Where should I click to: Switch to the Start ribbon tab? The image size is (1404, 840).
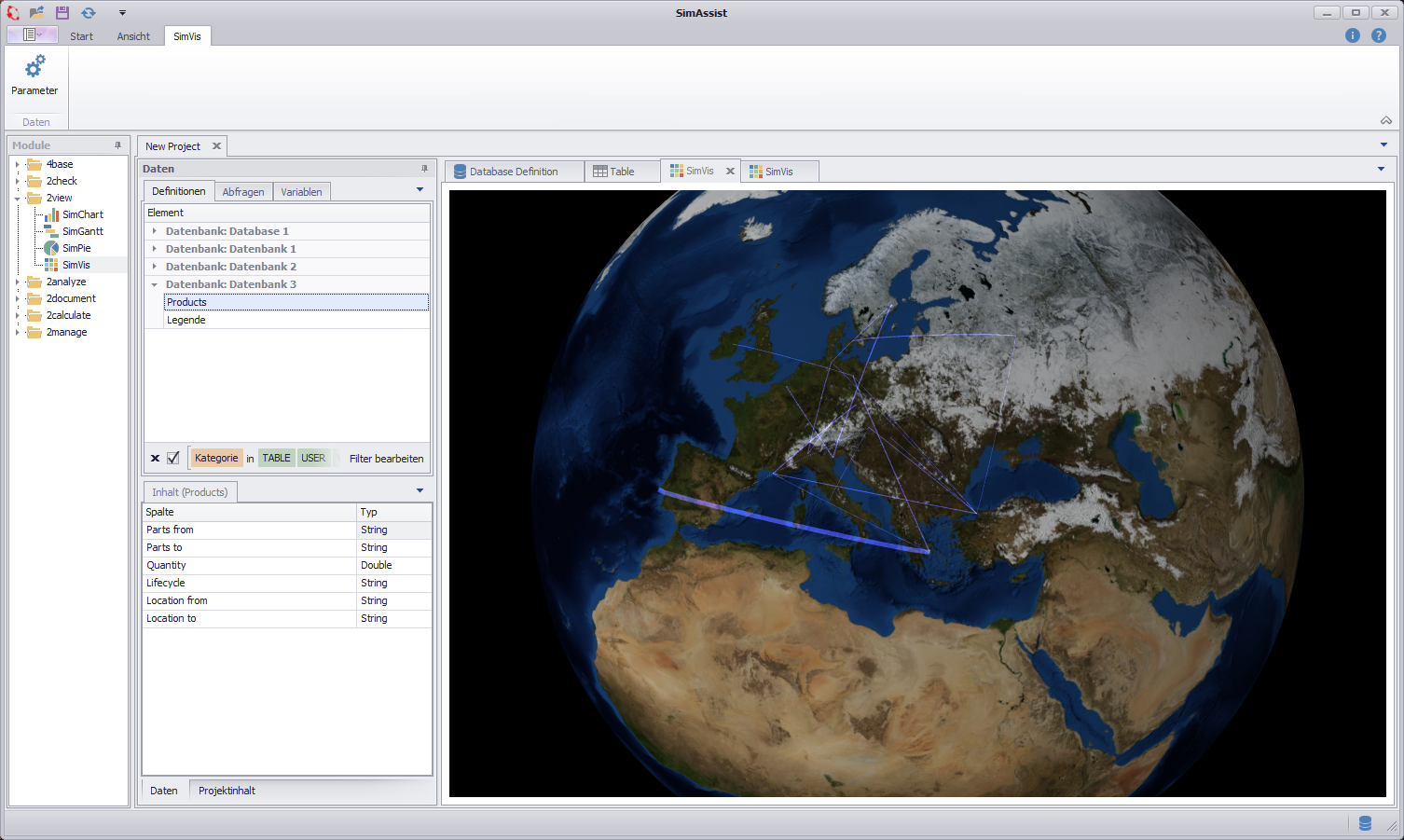[x=81, y=36]
